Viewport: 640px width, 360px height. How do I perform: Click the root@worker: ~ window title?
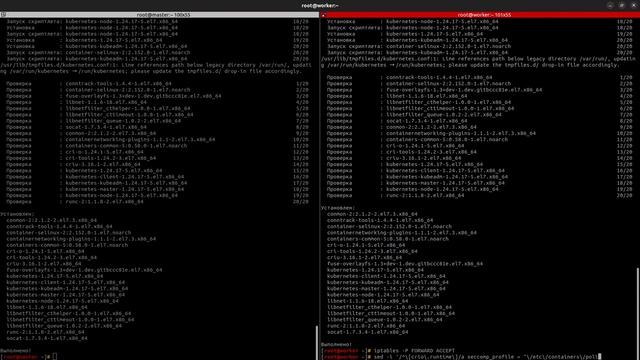320,5
